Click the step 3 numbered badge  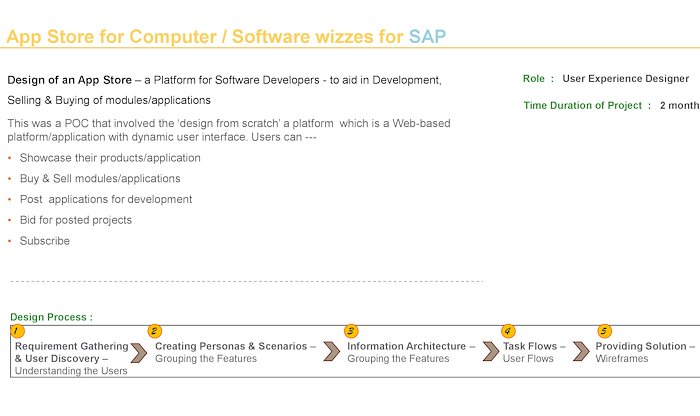coord(351,331)
